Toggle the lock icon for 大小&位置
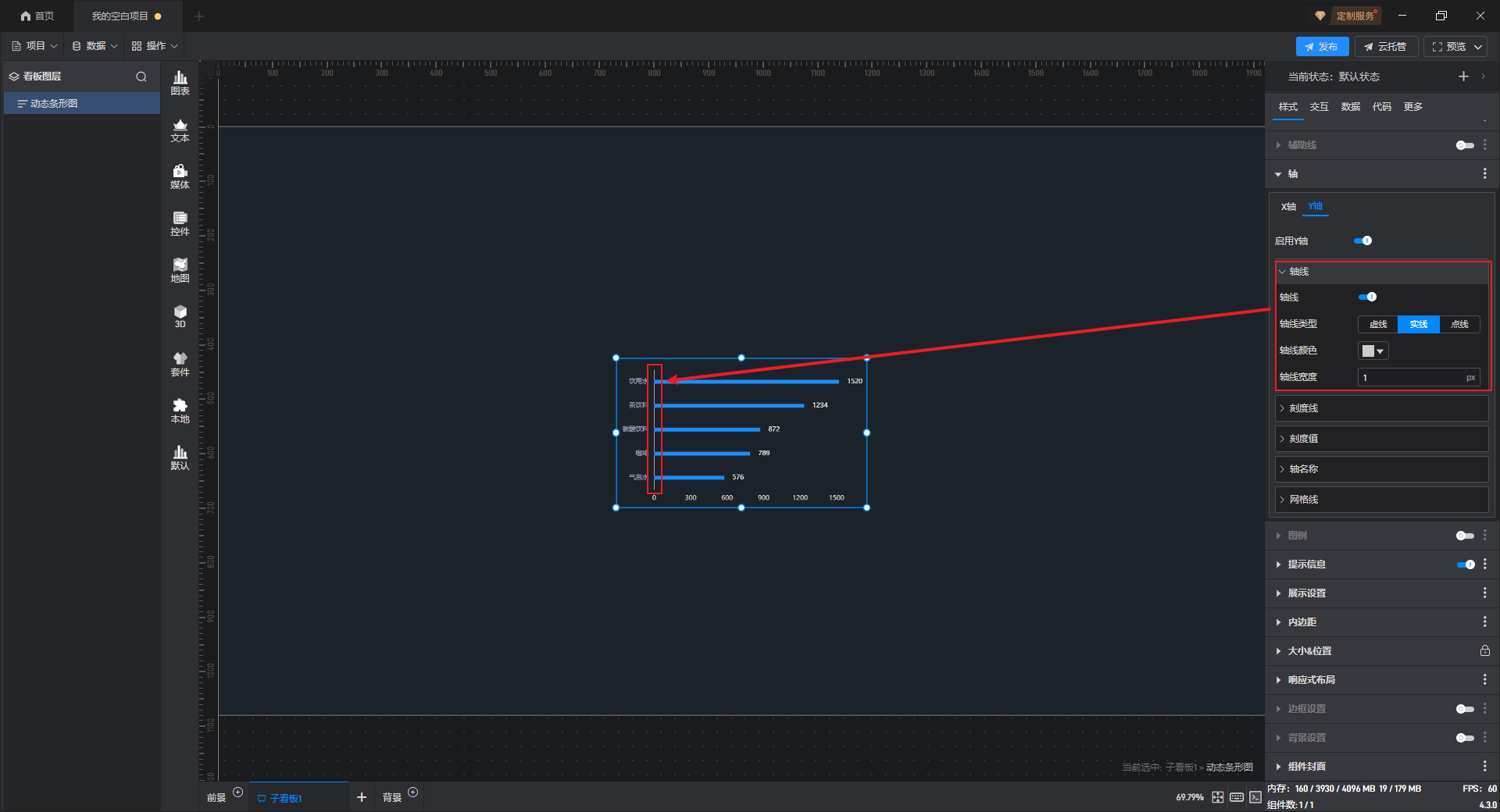Viewport: 1500px width, 812px height. pyautogui.click(x=1485, y=651)
